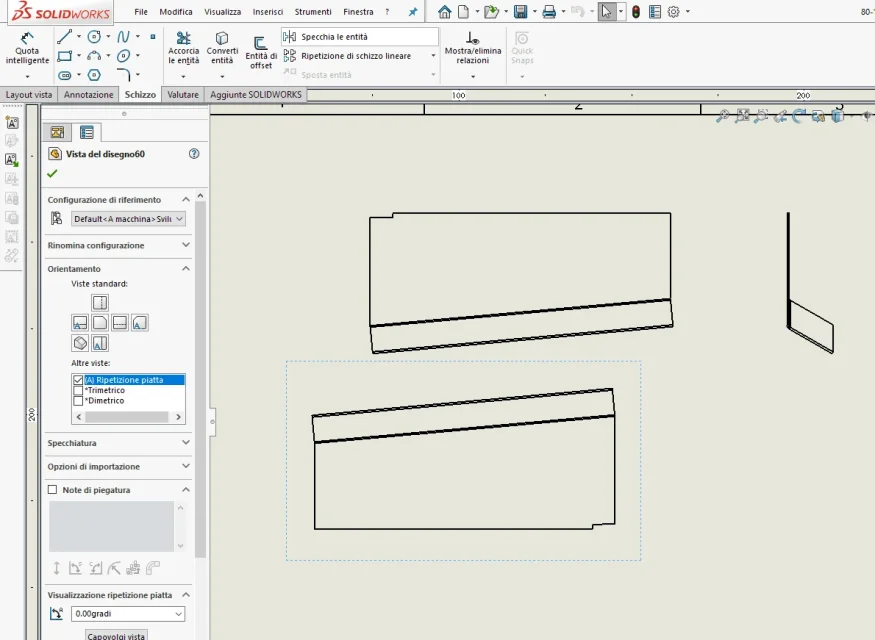Open Mostra/elimina relazioni tool
875x640 pixels.
tap(473, 48)
